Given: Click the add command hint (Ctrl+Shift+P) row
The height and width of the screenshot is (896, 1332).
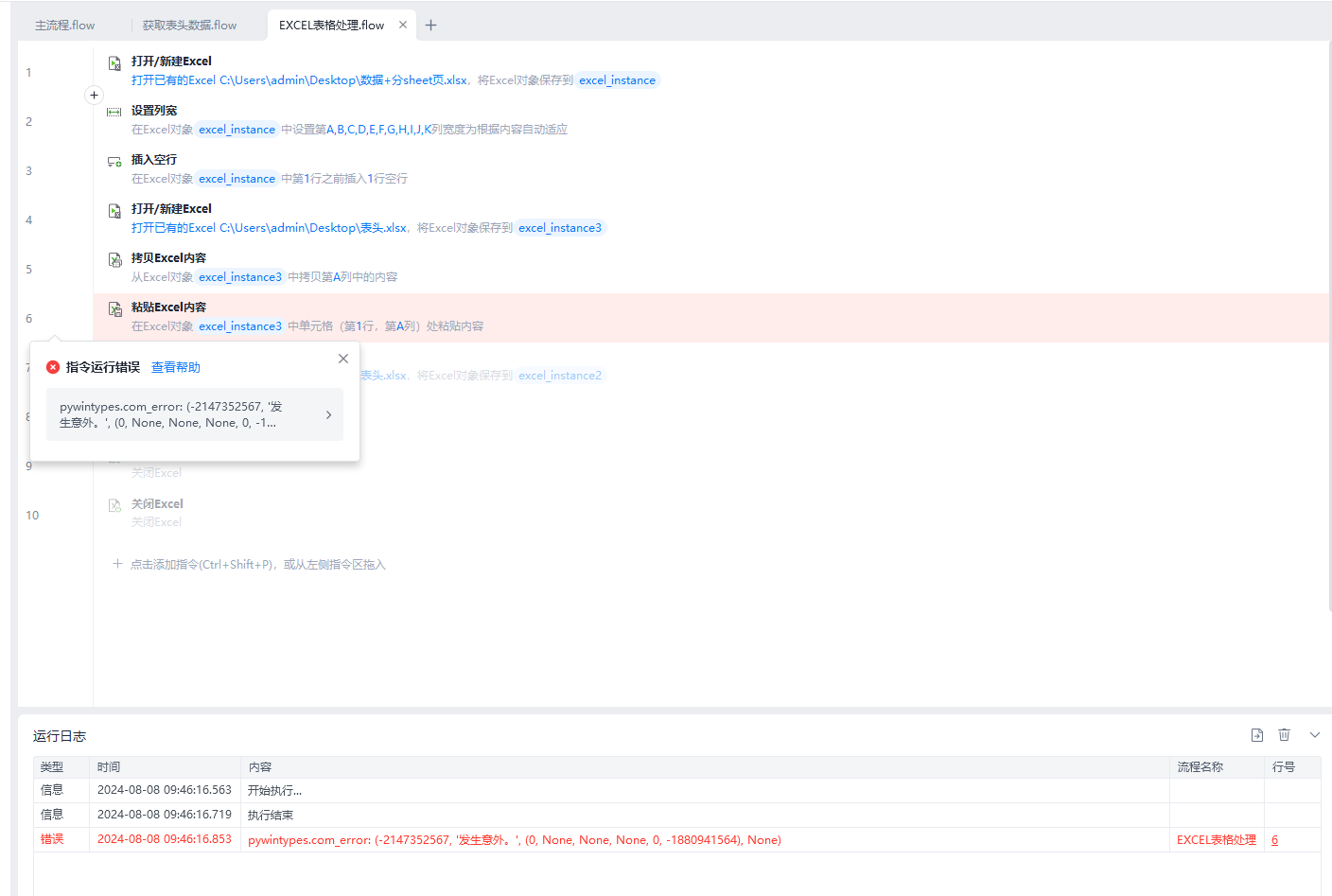Looking at the screenshot, I should 250,564.
